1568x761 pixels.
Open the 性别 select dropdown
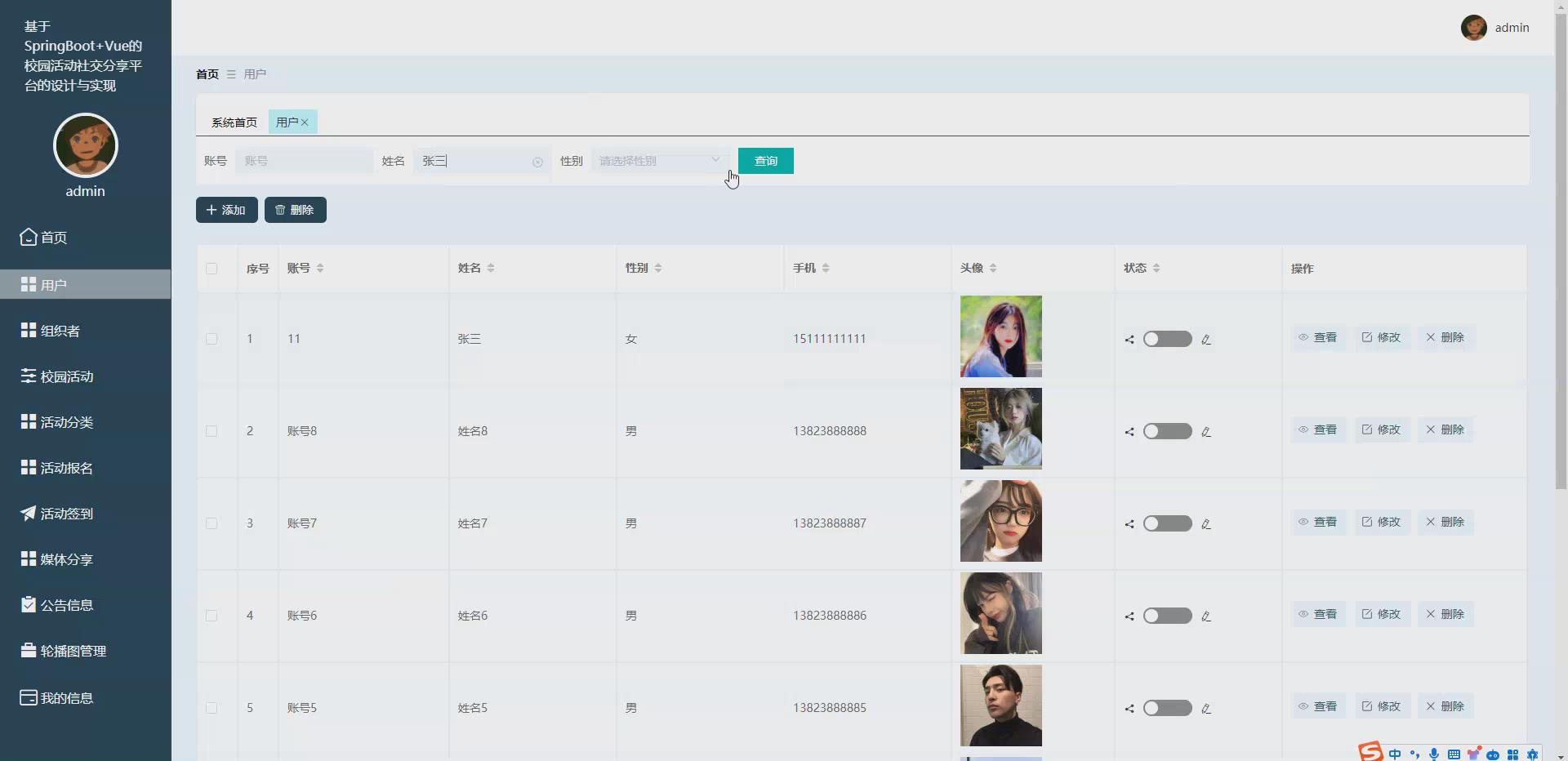pos(660,161)
